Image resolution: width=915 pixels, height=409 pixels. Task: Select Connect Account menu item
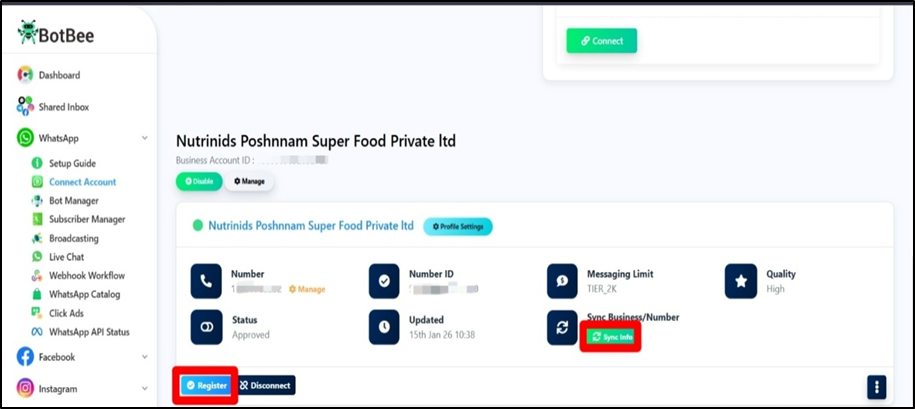tap(82, 182)
